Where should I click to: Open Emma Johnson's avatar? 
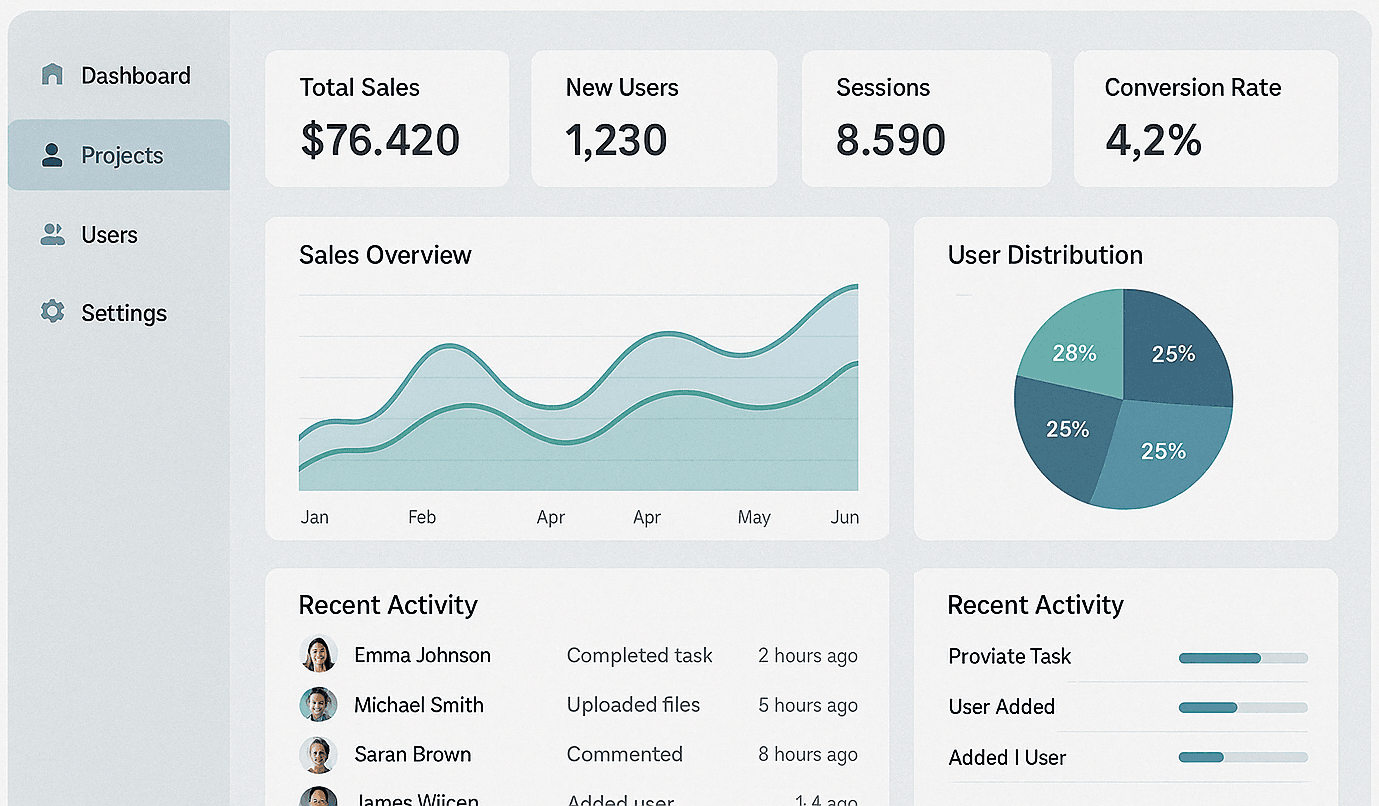point(318,655)
